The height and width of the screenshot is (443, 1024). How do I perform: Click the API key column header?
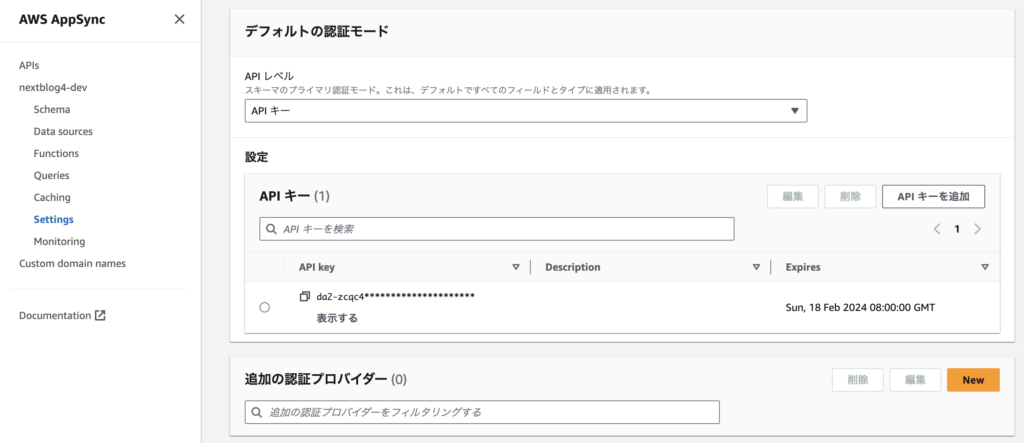[317, 267]
